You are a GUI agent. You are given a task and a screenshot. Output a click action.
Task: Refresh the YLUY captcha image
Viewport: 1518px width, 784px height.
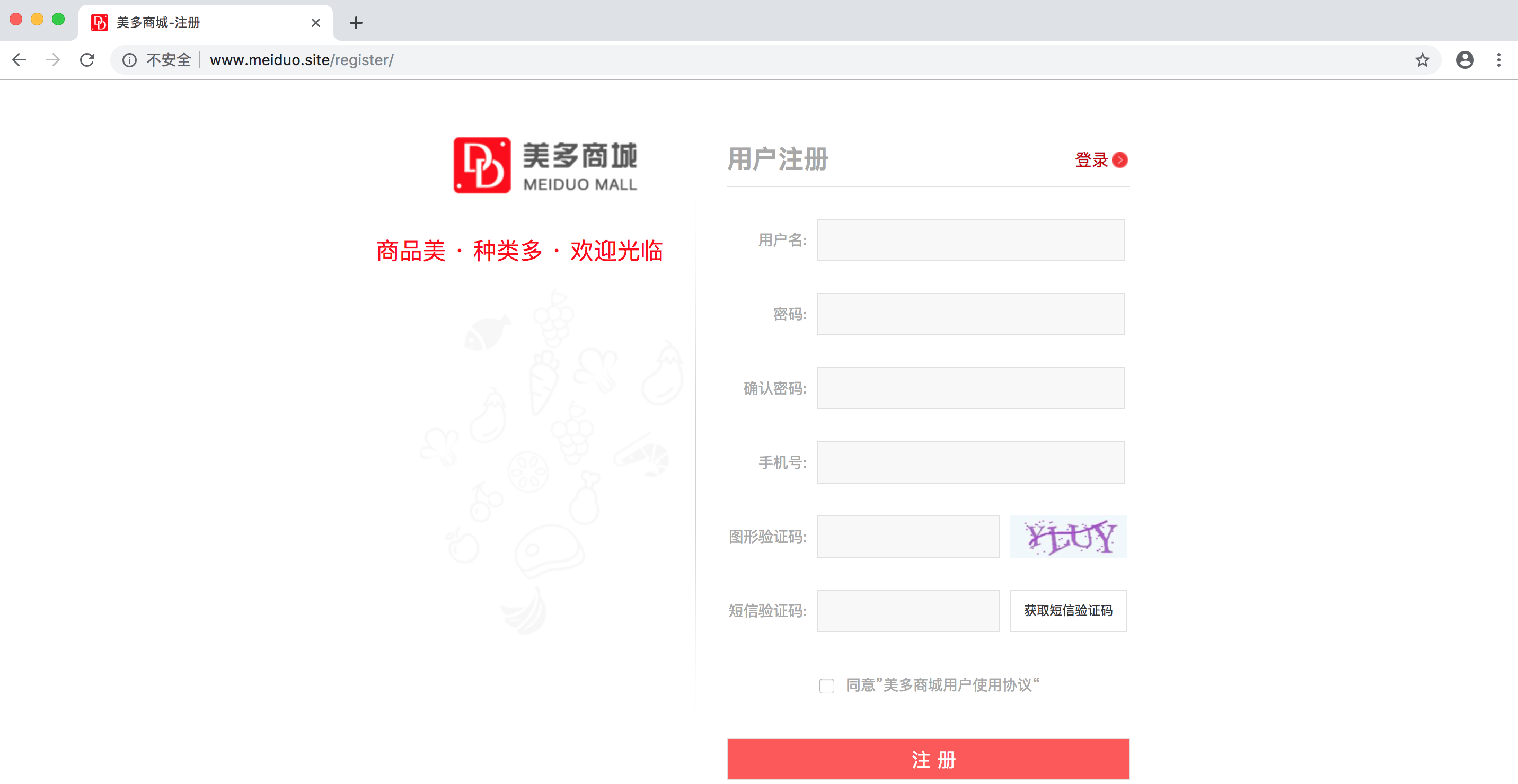tap(1067, 537)
